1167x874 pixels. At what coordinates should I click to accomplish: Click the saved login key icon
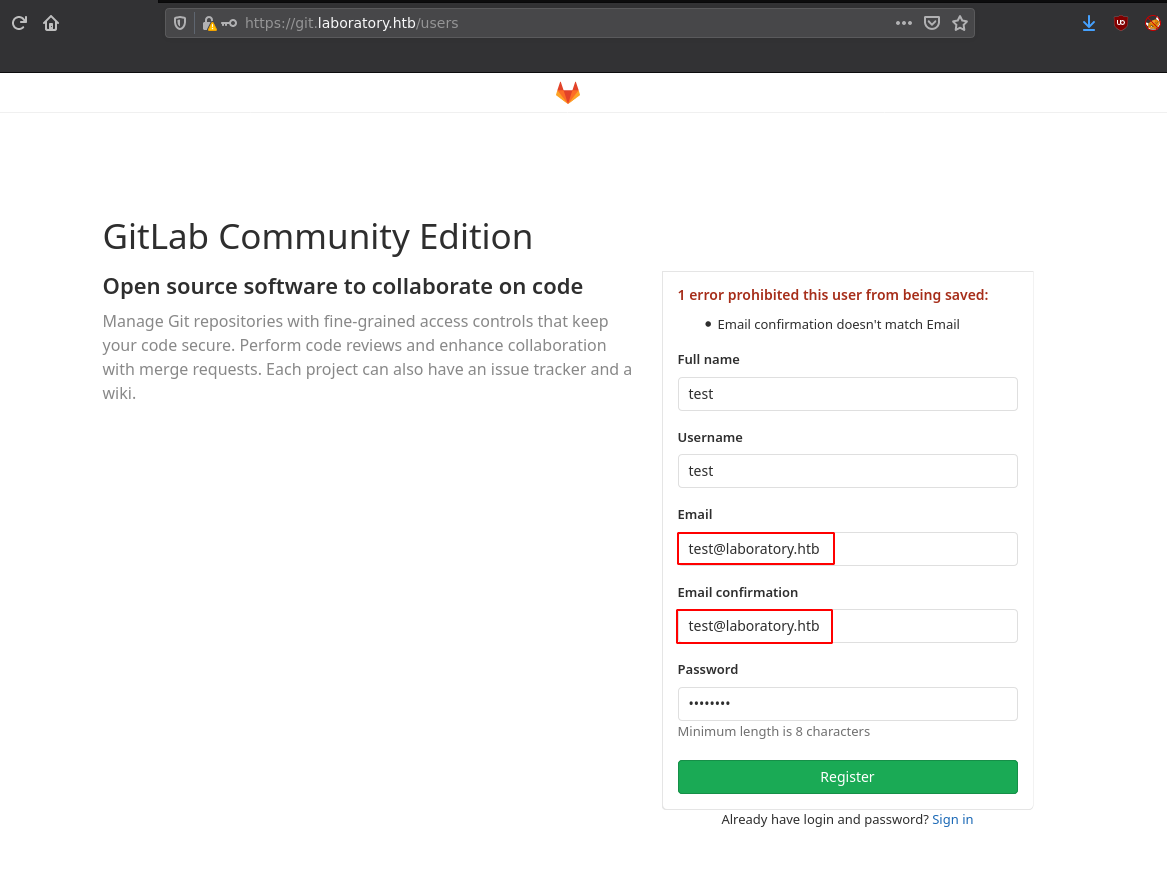[x=229, y=23]
